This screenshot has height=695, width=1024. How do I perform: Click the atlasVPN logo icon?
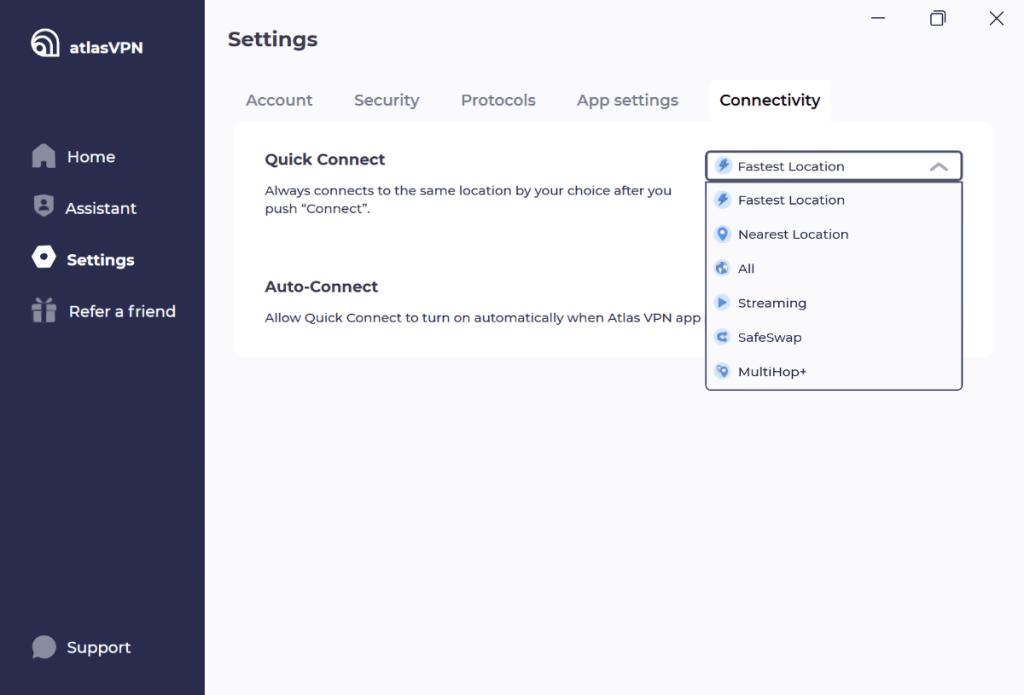(x=45, y=43)
